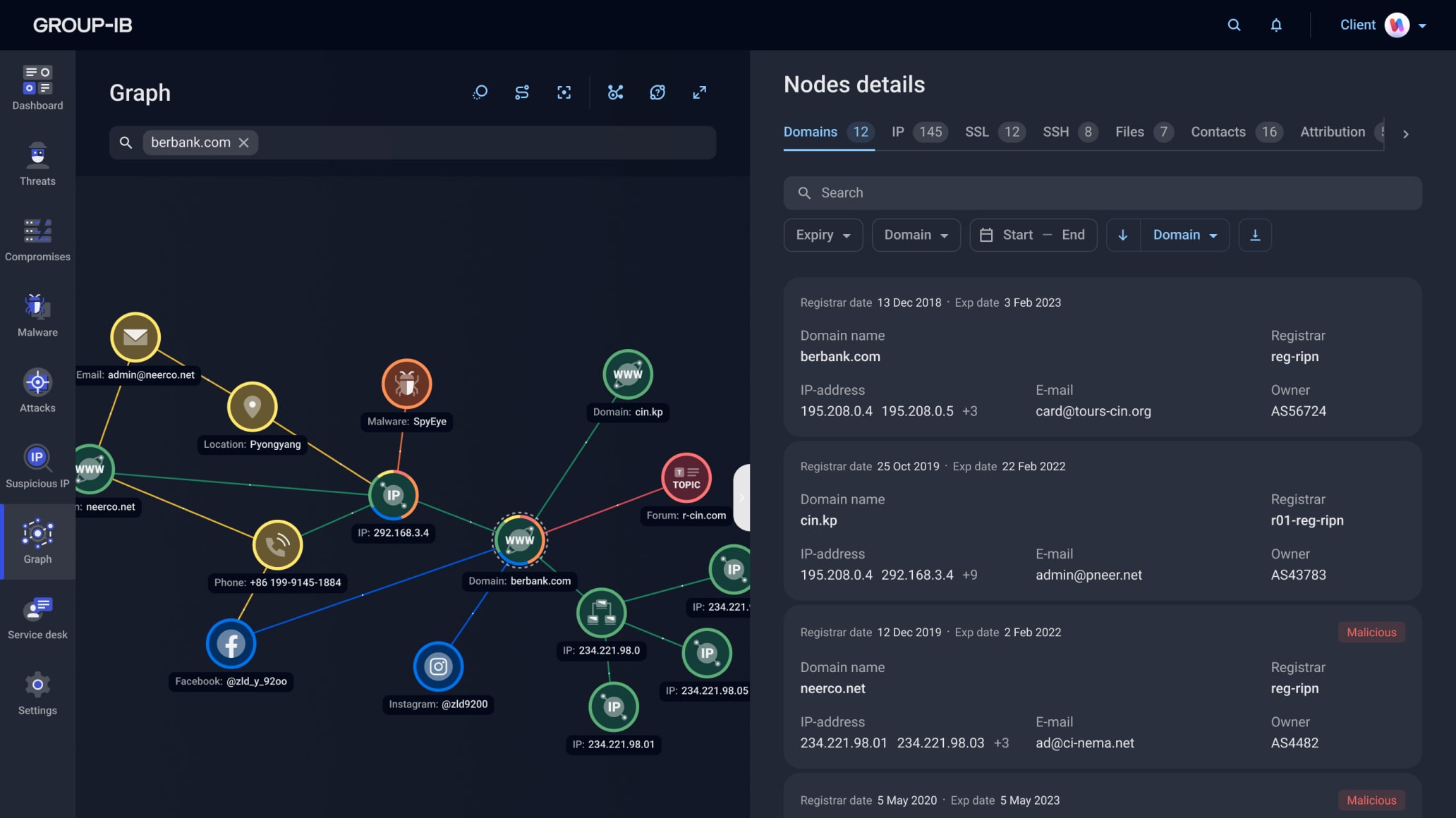Expand the Expiry filter dropdown
1456x818 pixels.
(x=821, y=234)
